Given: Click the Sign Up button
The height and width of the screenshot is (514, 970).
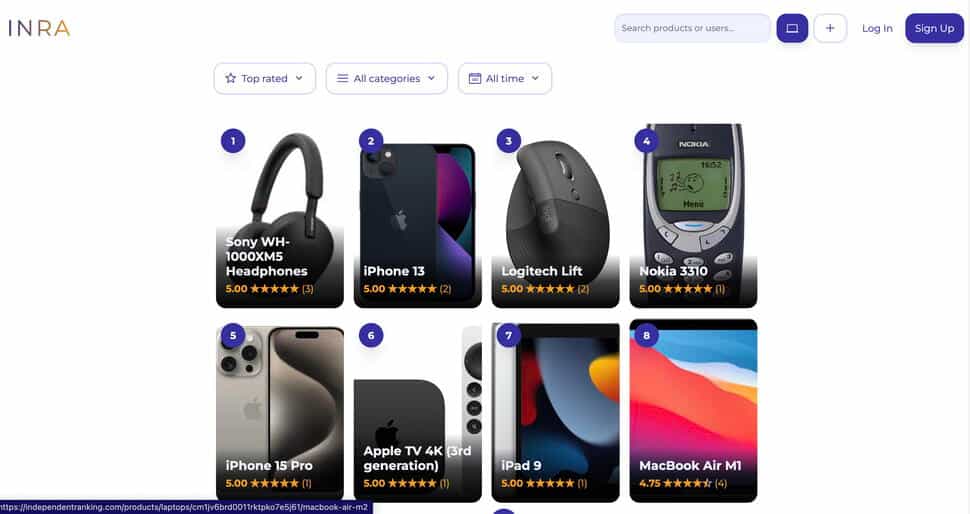Looking at the screenshot, I should (x=934, y=28).
